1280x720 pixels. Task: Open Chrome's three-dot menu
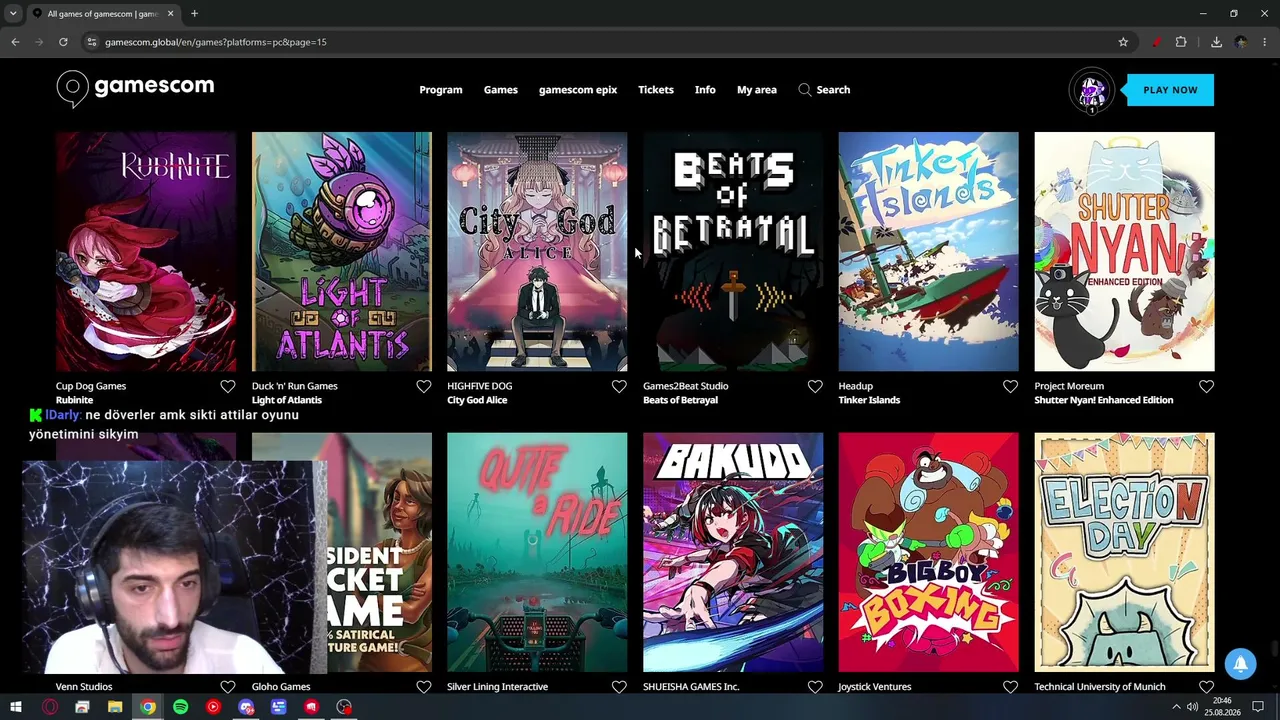pyautogui.click(x=1265, y=42)
